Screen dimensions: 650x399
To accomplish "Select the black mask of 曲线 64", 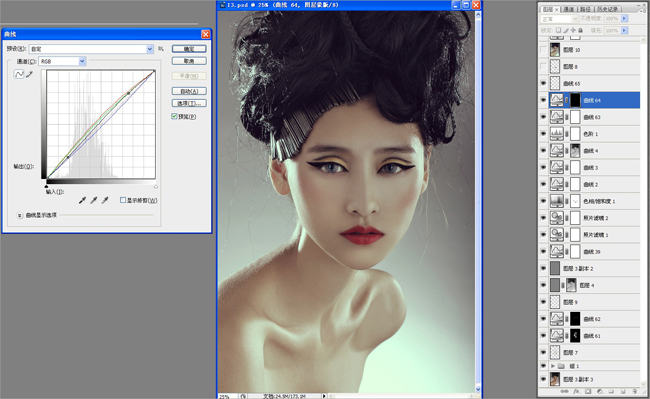I will click(x=575, y=100).
